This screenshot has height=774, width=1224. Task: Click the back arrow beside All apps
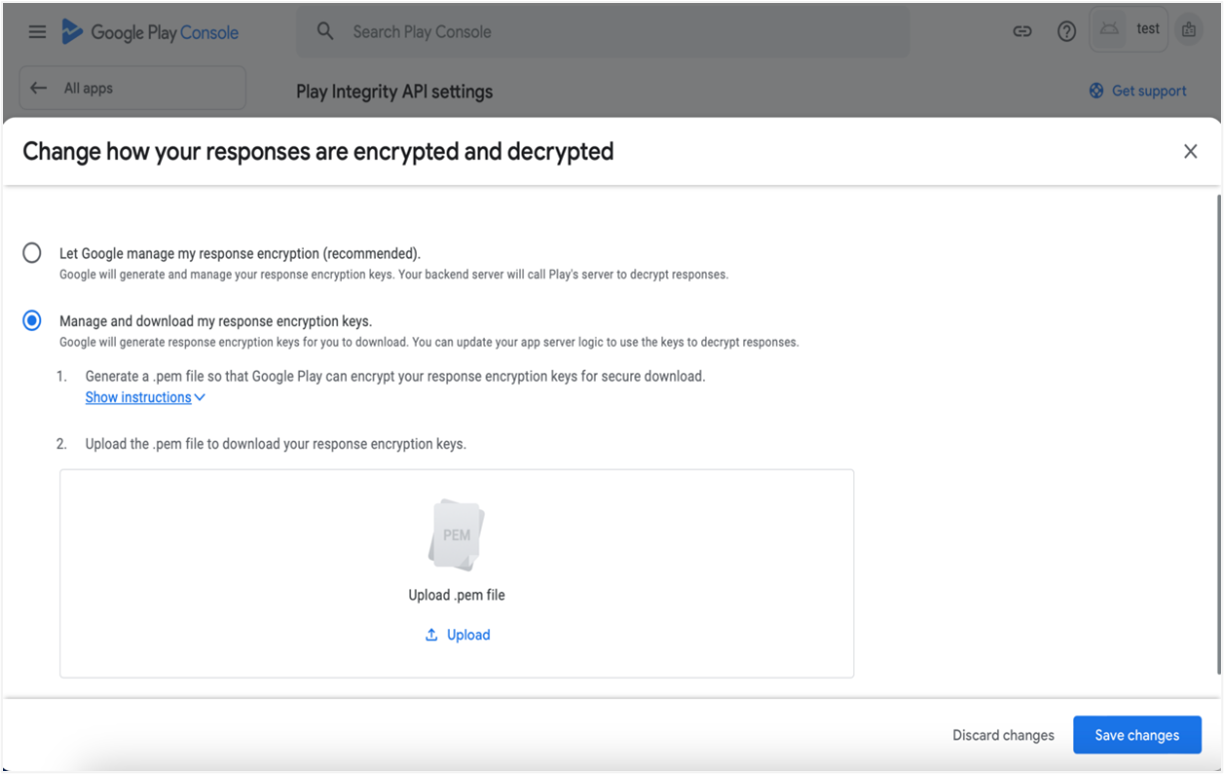[x=38, y=88]
